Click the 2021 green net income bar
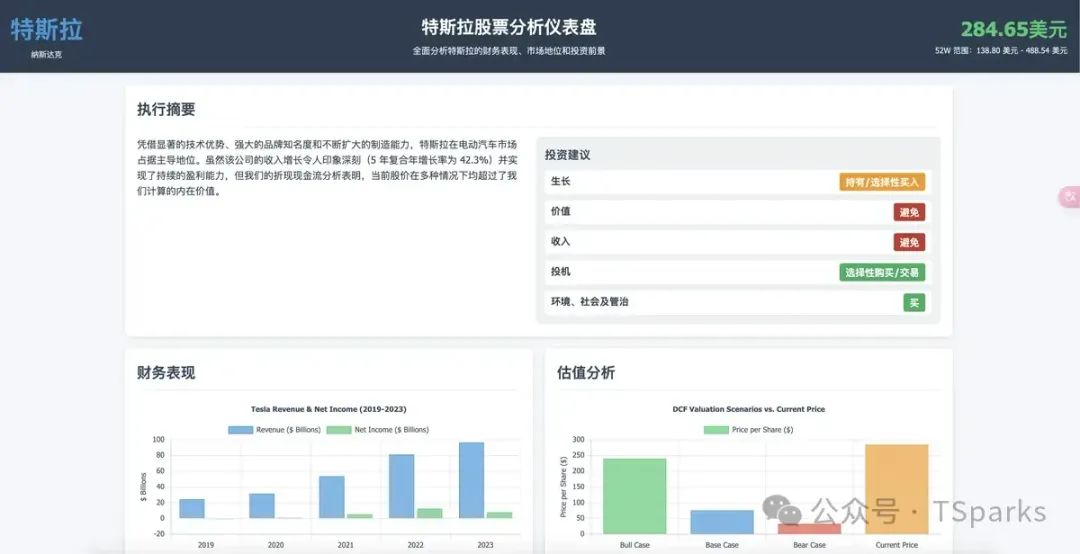Viewport: 1080px width, 554px height. coord(360,516)
